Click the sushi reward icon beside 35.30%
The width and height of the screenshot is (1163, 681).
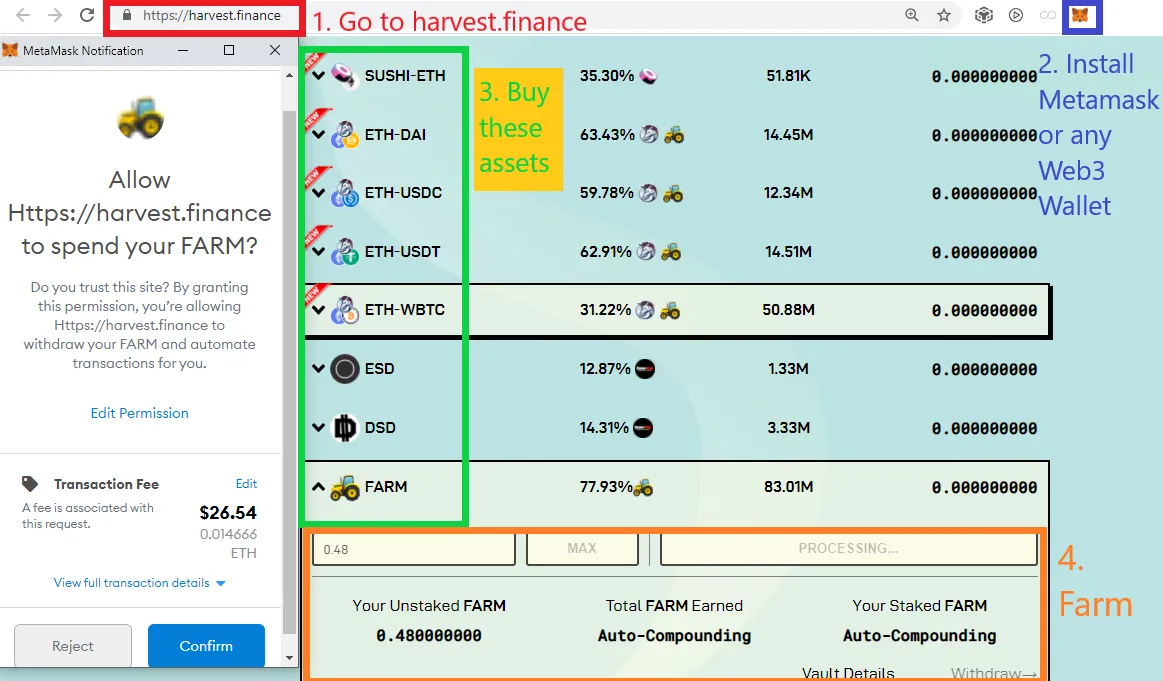(648, 76)
